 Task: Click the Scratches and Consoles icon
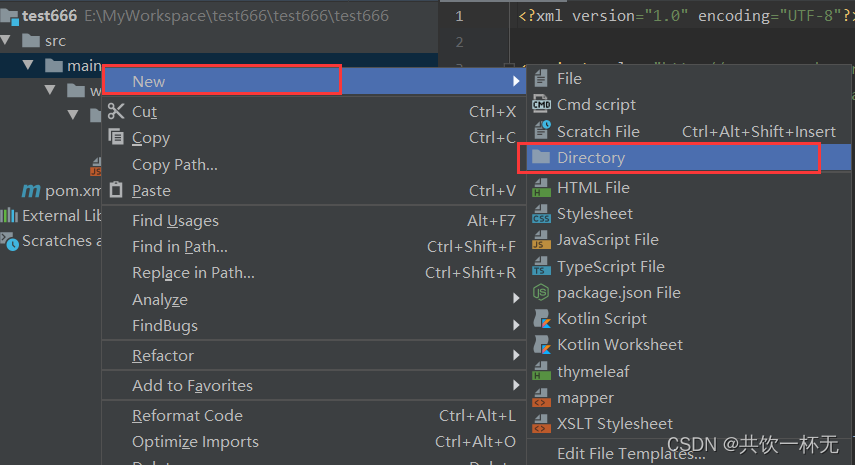[9, 241]
